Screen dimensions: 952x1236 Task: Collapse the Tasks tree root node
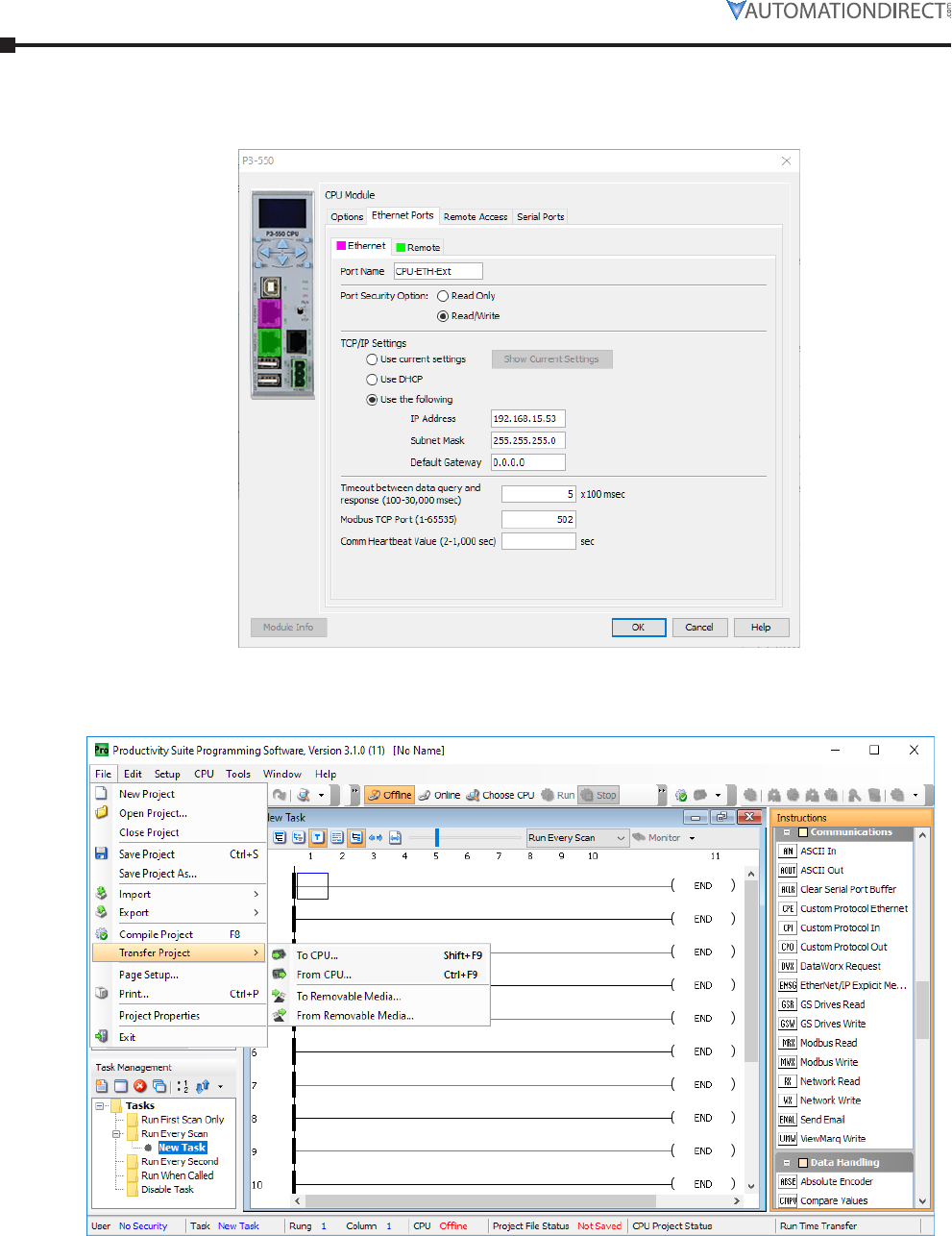pos(100,1106)
